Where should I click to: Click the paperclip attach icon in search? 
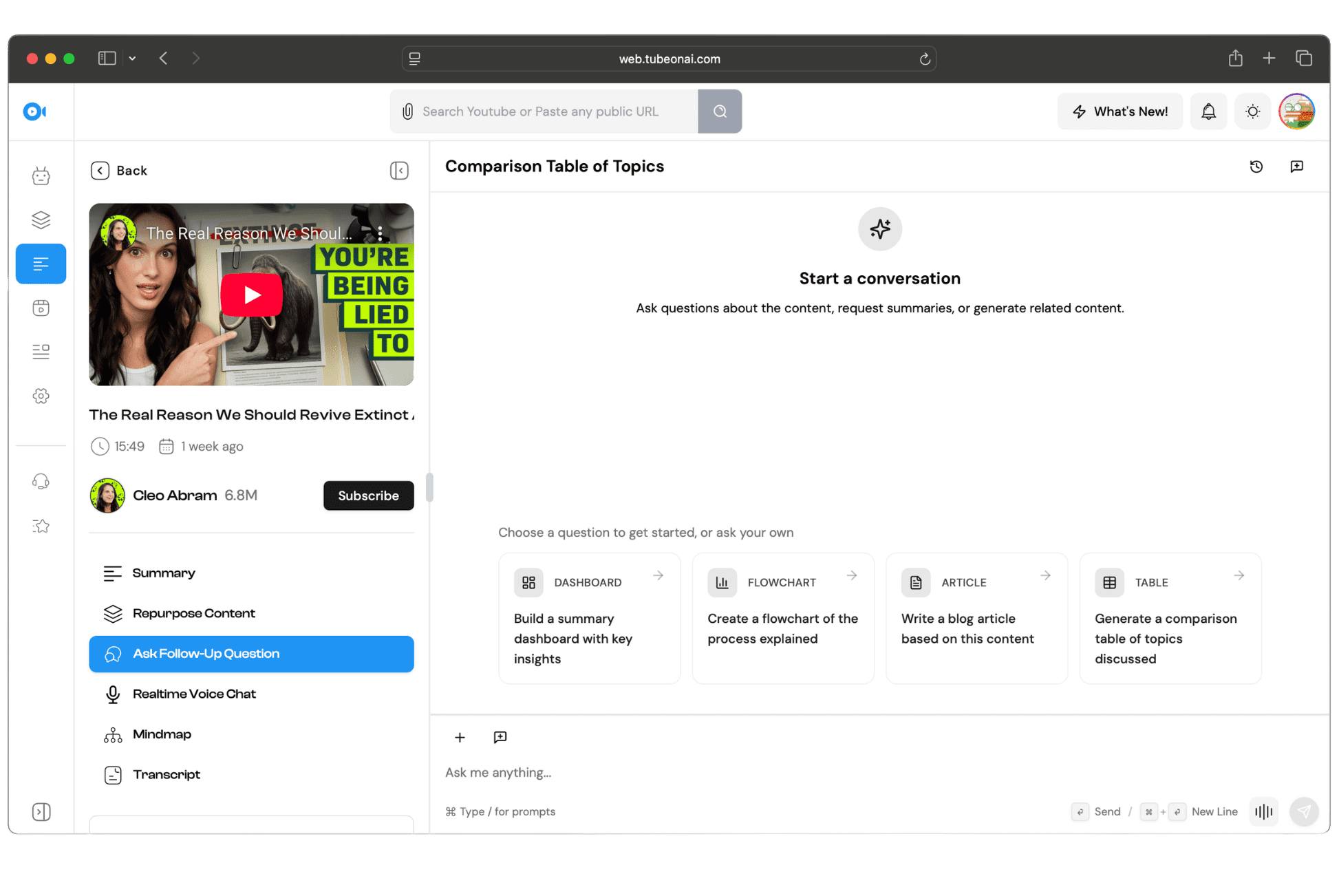click(407, 111)
